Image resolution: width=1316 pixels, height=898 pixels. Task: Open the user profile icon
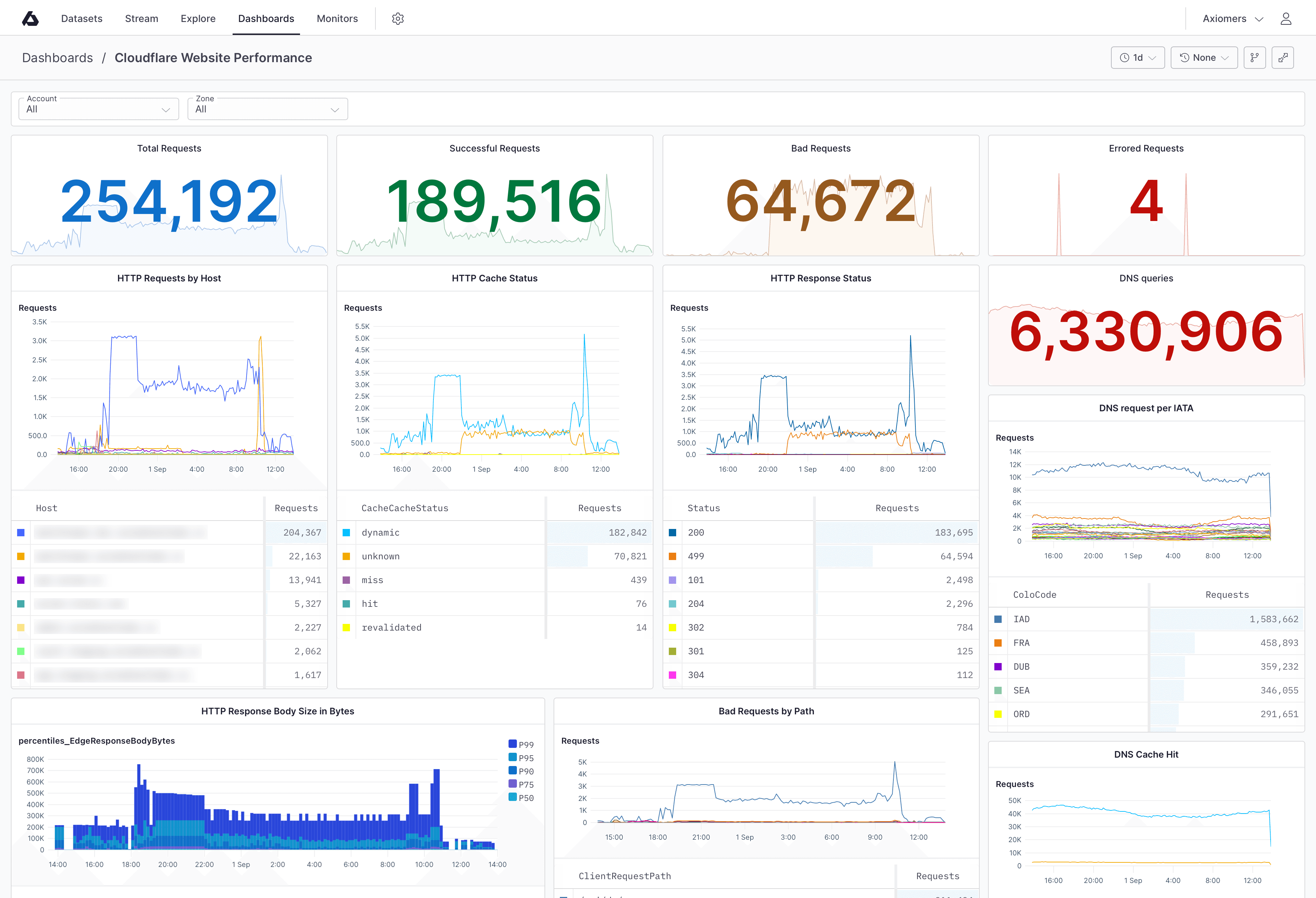pyautogui.click(x=1285, y=19)
